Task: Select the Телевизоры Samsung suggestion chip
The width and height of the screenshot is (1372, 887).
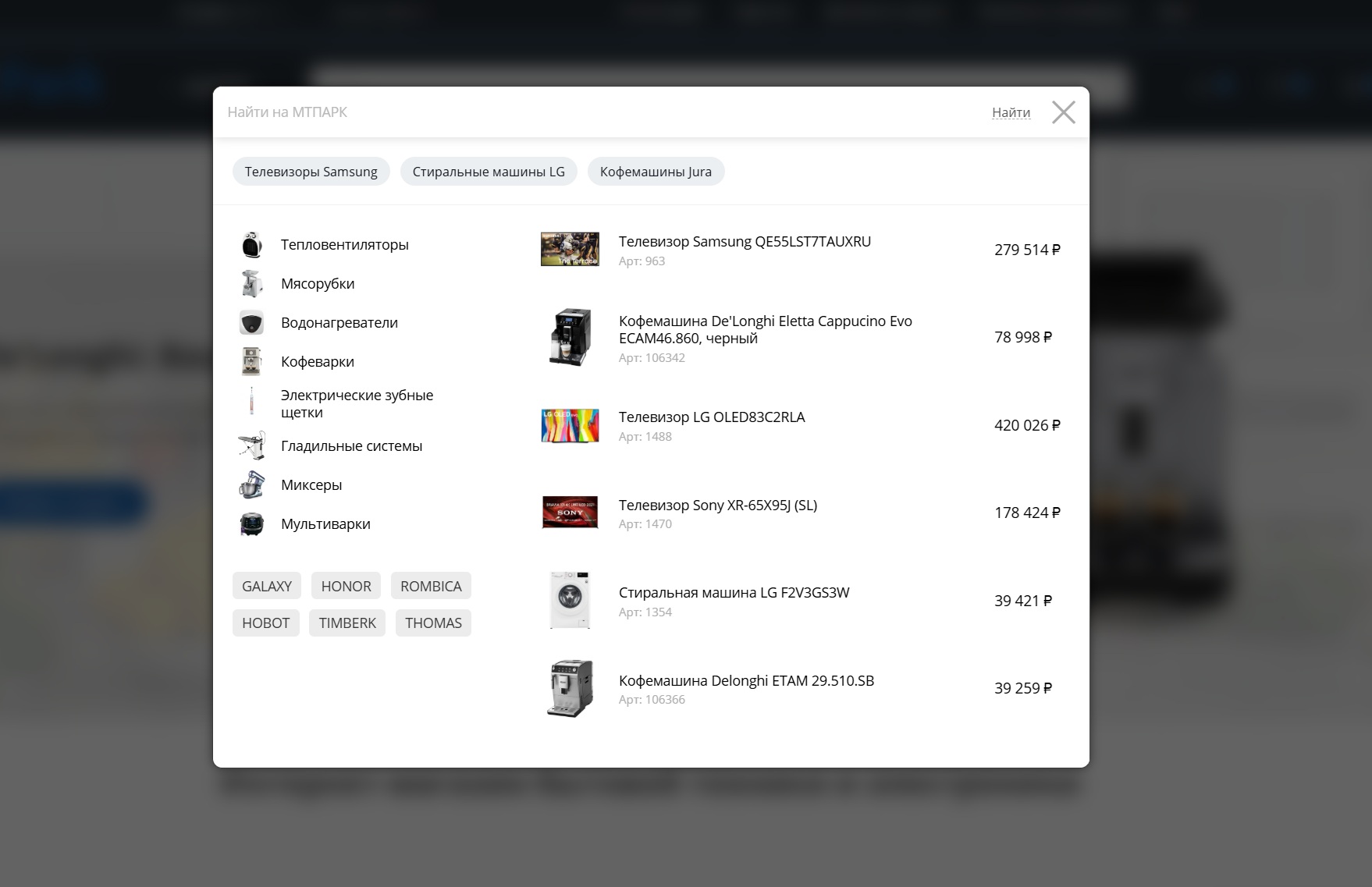Action: click(x=311, y=172)
